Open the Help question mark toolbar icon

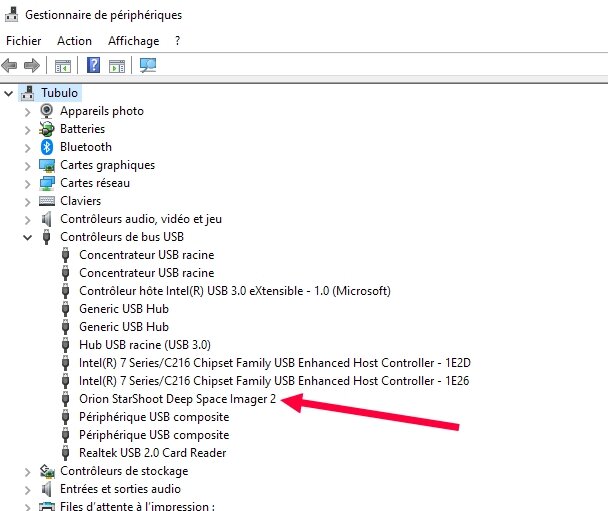(x=93, y=65)
